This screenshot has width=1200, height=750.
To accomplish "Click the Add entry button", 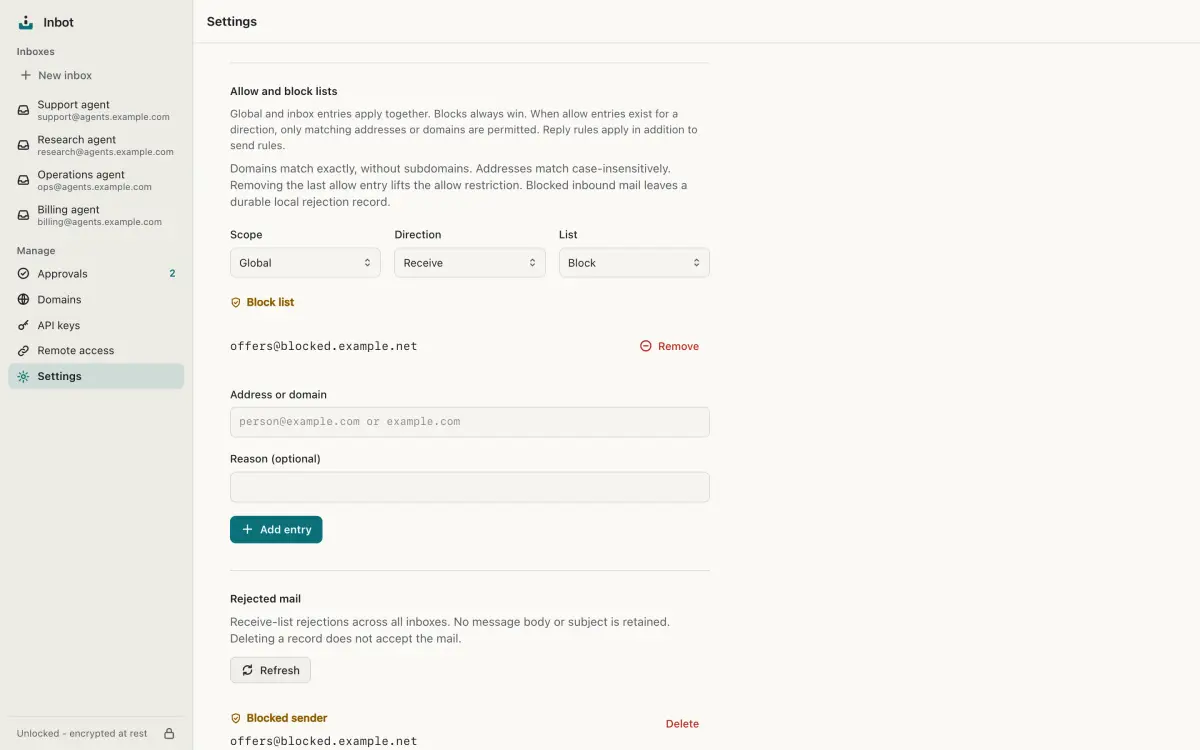I will point(276,530).
